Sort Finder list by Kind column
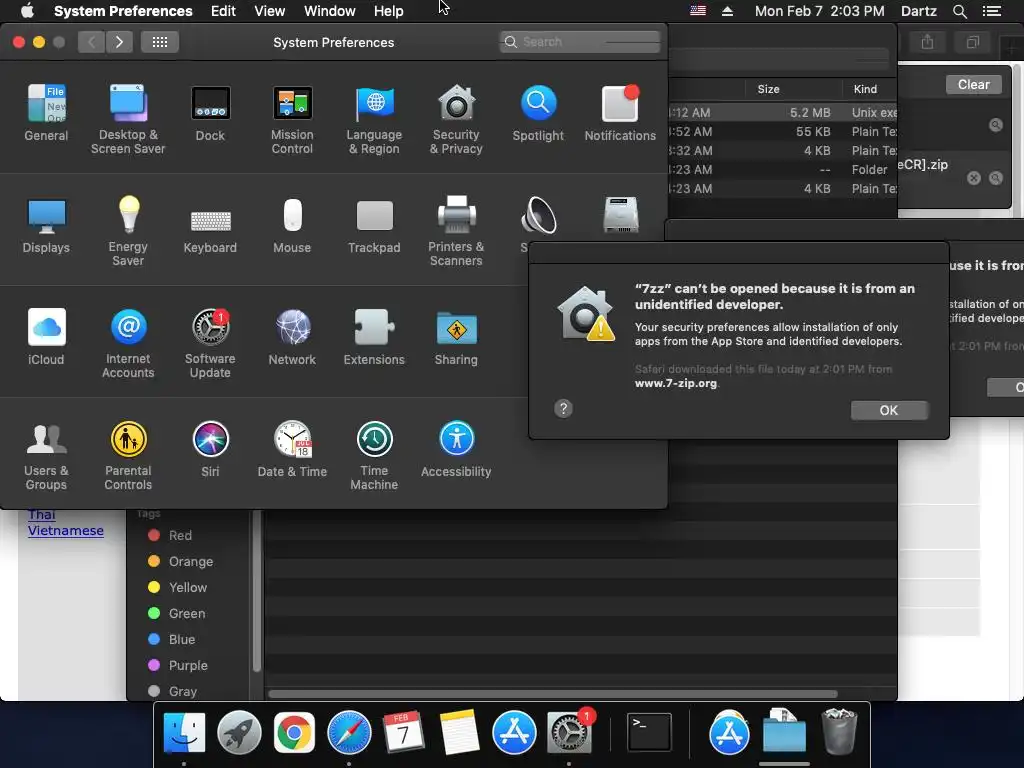Screen dimensions: 1024x768 [x=870, y=89]
